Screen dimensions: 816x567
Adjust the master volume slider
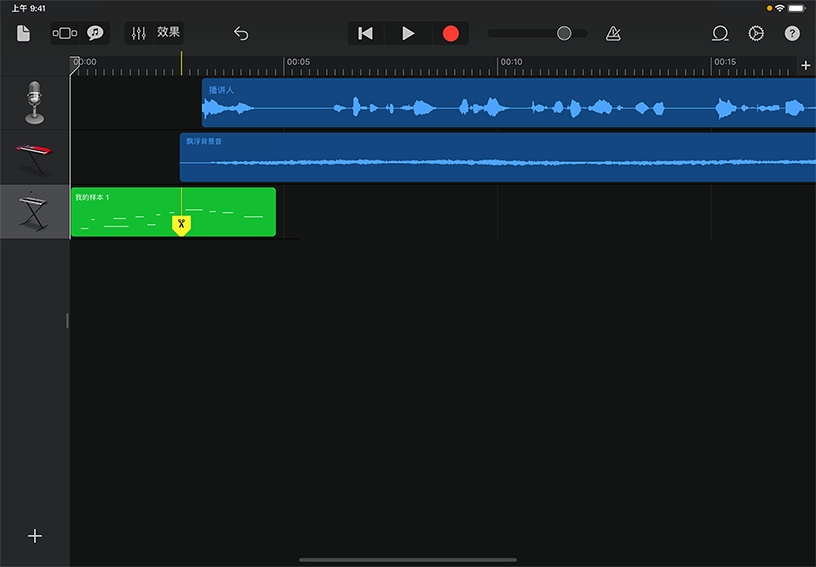click(564, 33)
